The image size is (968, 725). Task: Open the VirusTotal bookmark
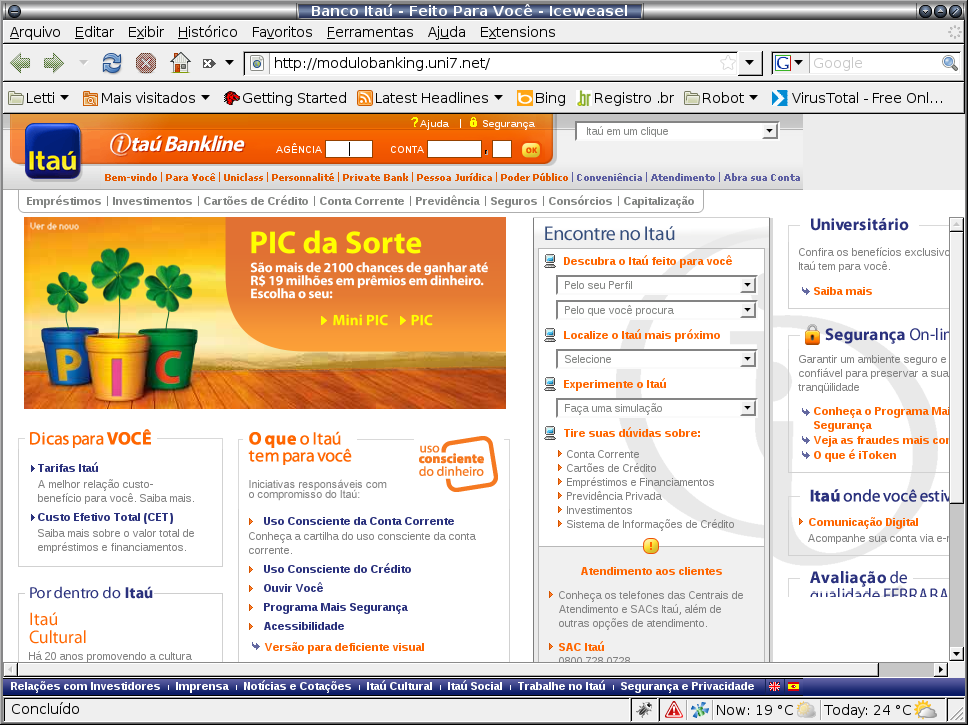[x=858, y=98]
